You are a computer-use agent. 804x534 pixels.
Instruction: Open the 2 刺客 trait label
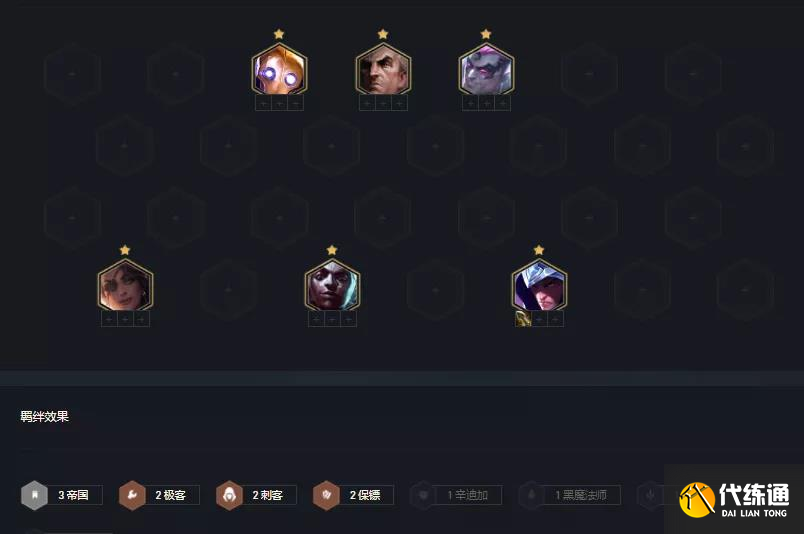pyautogui.click(x=268, y=495)
